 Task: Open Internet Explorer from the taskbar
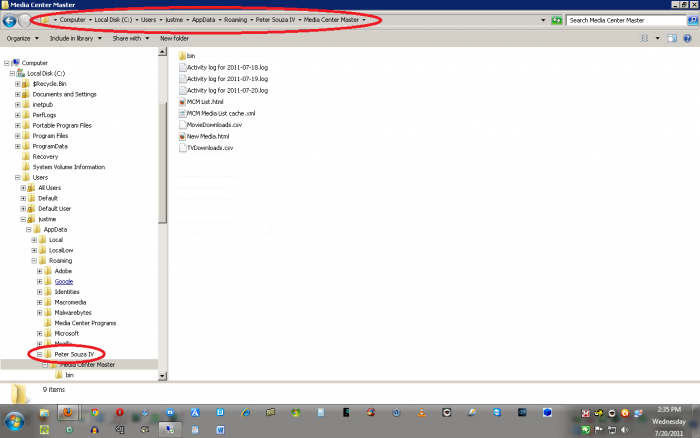tap(246, 413)
